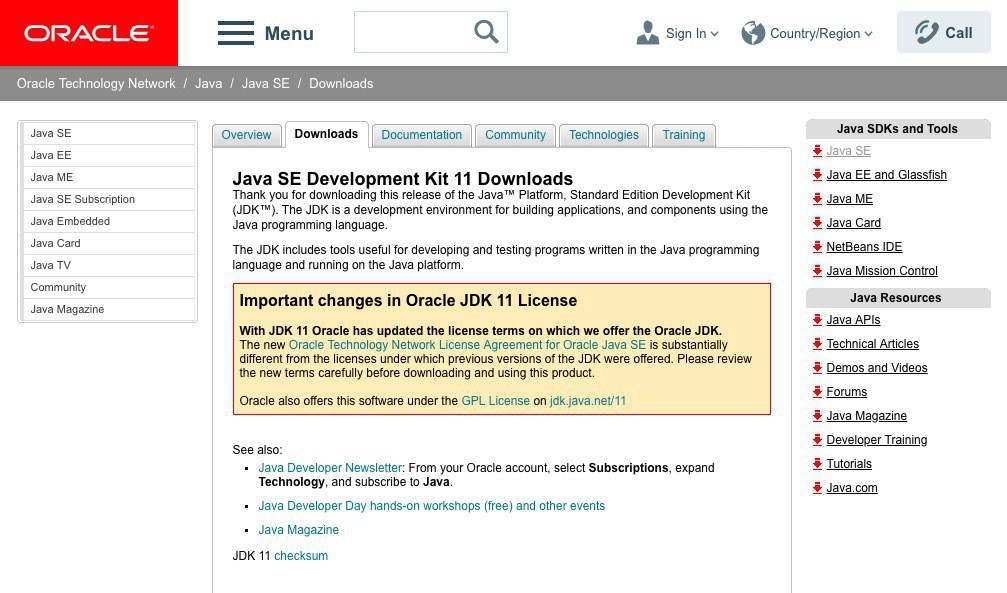Image resolution: width=1007 pixels, height=593 pixels.
Task: Click the phone icon on Call button
Action: 926,32
